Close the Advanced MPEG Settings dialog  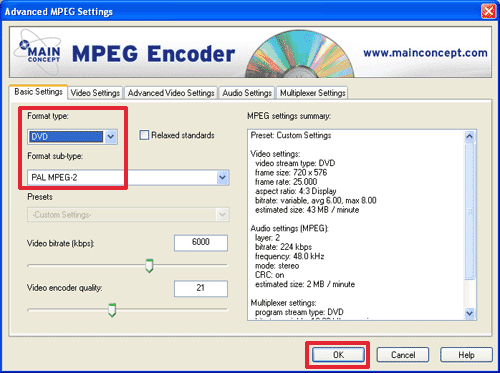click(488, 12)
